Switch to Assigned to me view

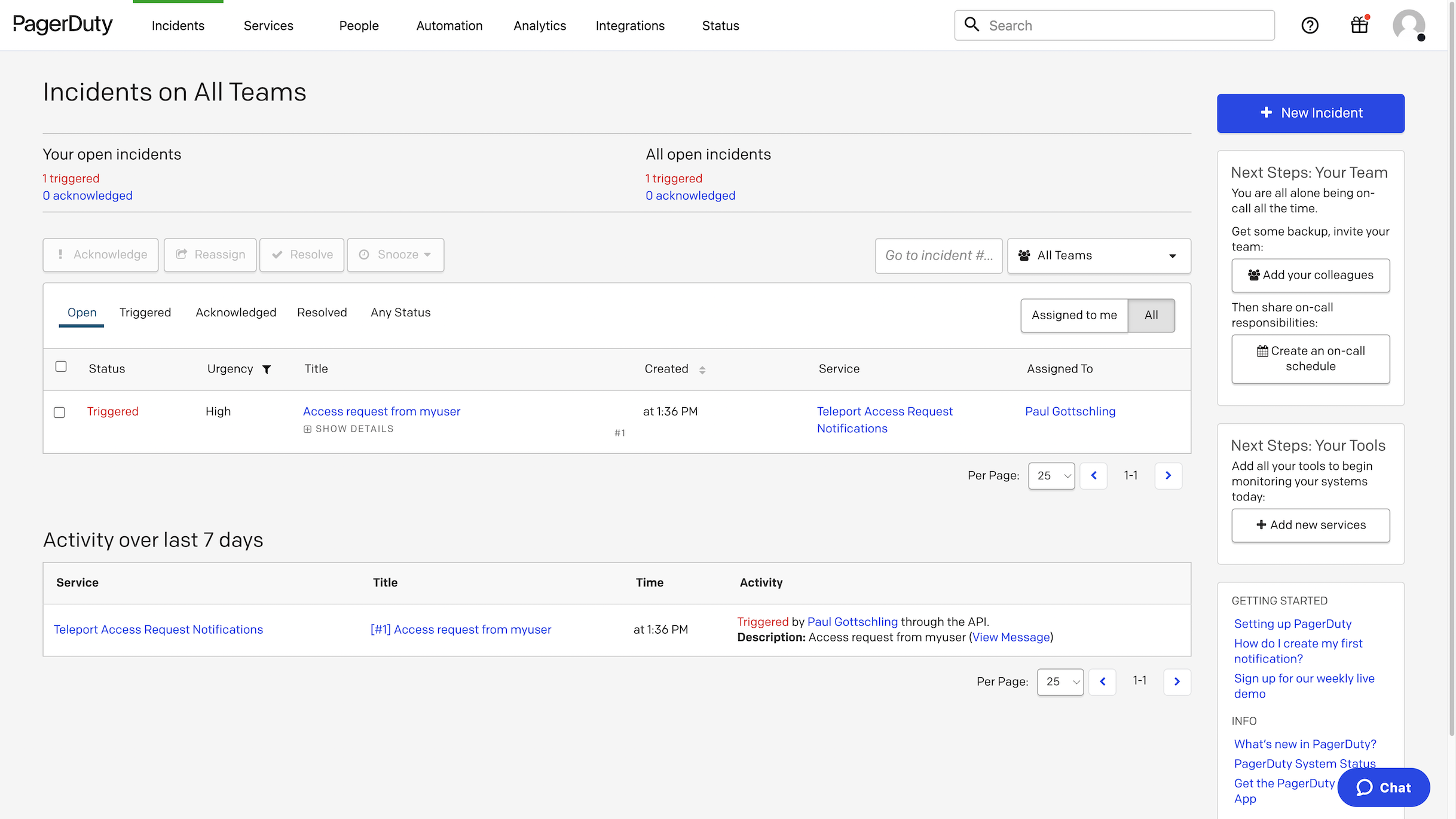click(x=1074, y=315)
